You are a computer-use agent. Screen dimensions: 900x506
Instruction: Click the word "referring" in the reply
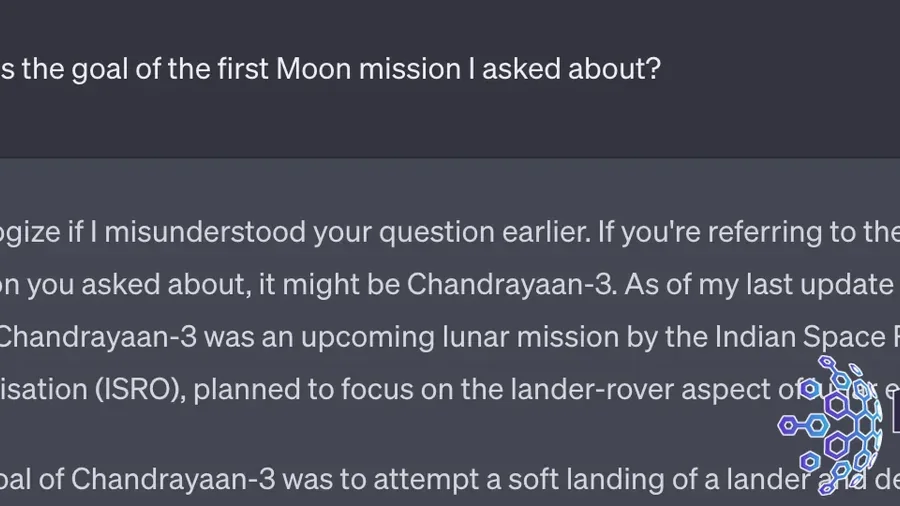click(x=765, y=233)
